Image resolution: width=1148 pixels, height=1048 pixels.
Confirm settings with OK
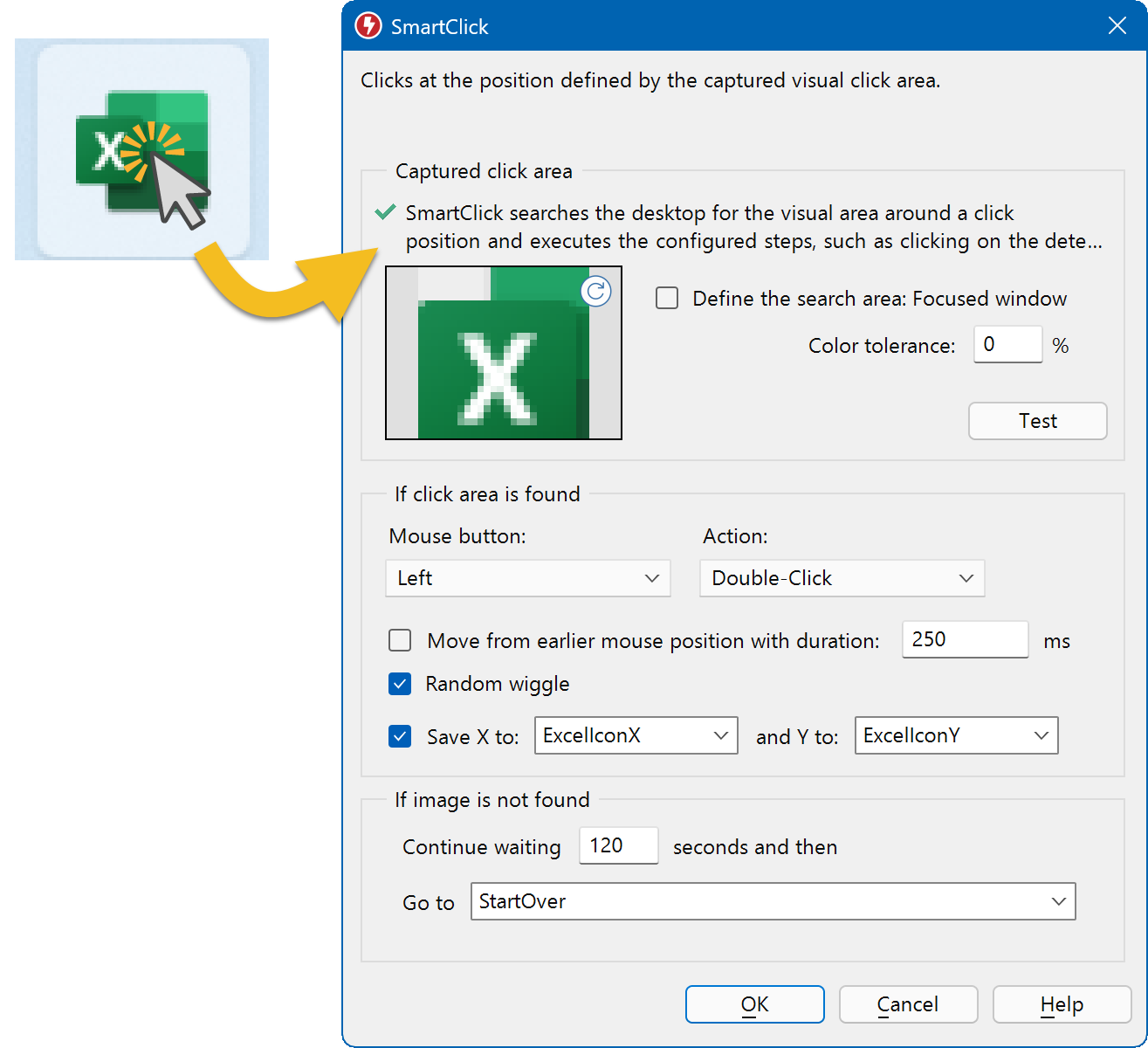coord(754,1004)
